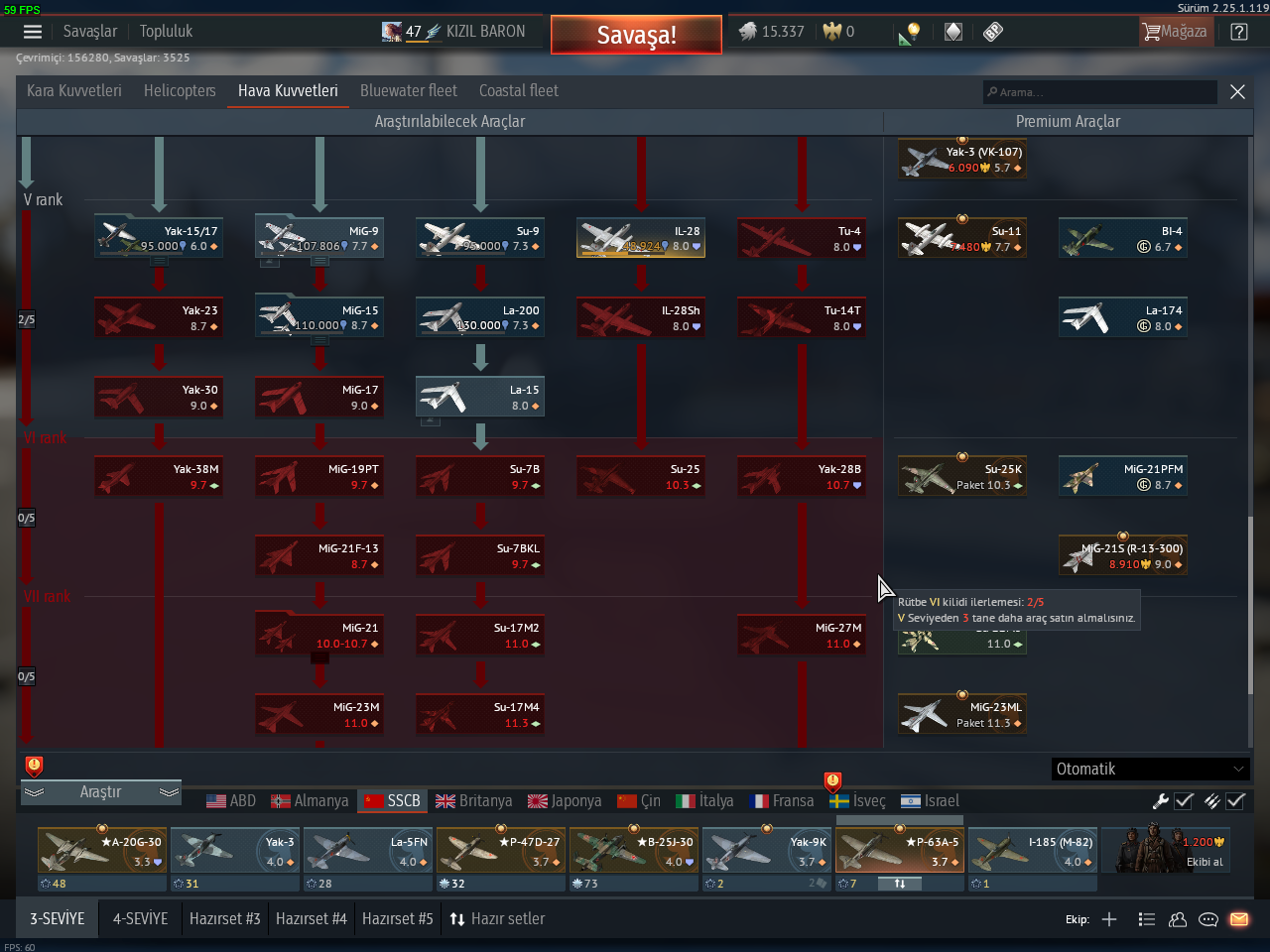Click the research tree vertical scrollbar
The image size is (1270, 952).
coord(1252,605)
